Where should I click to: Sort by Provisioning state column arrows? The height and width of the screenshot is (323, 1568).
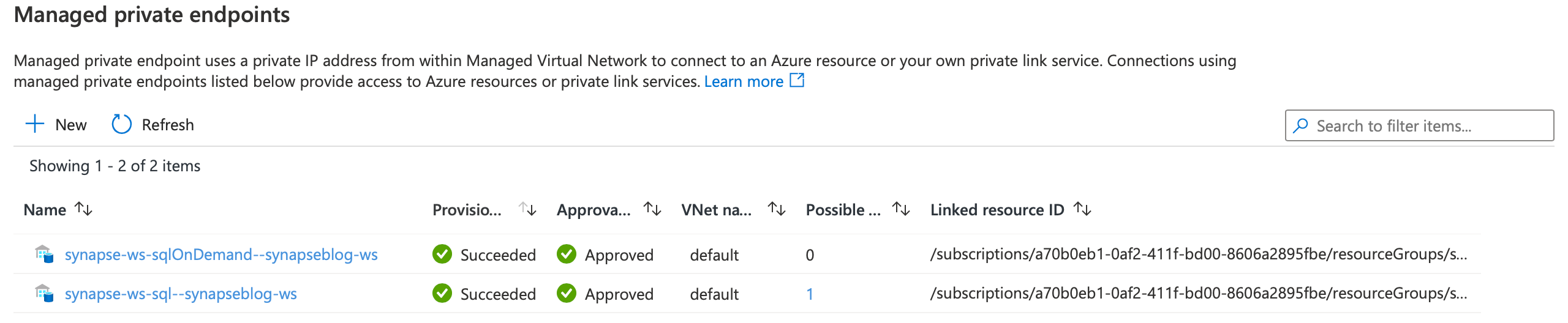[527, 209]
